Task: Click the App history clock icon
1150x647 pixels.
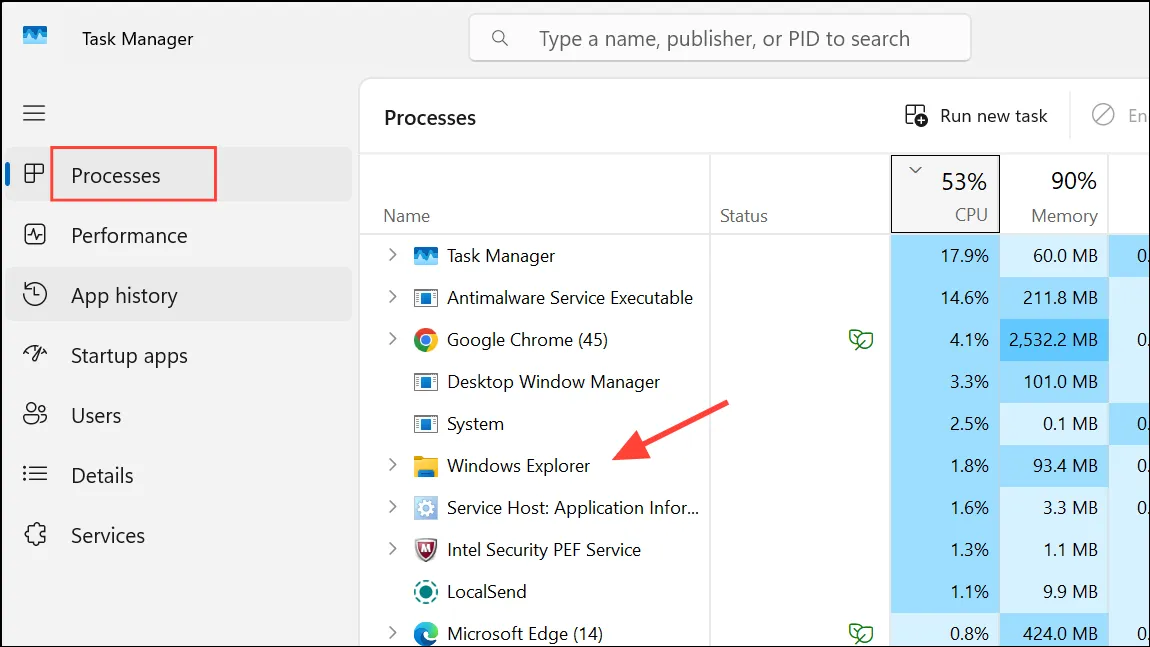Action: (34, 295)
